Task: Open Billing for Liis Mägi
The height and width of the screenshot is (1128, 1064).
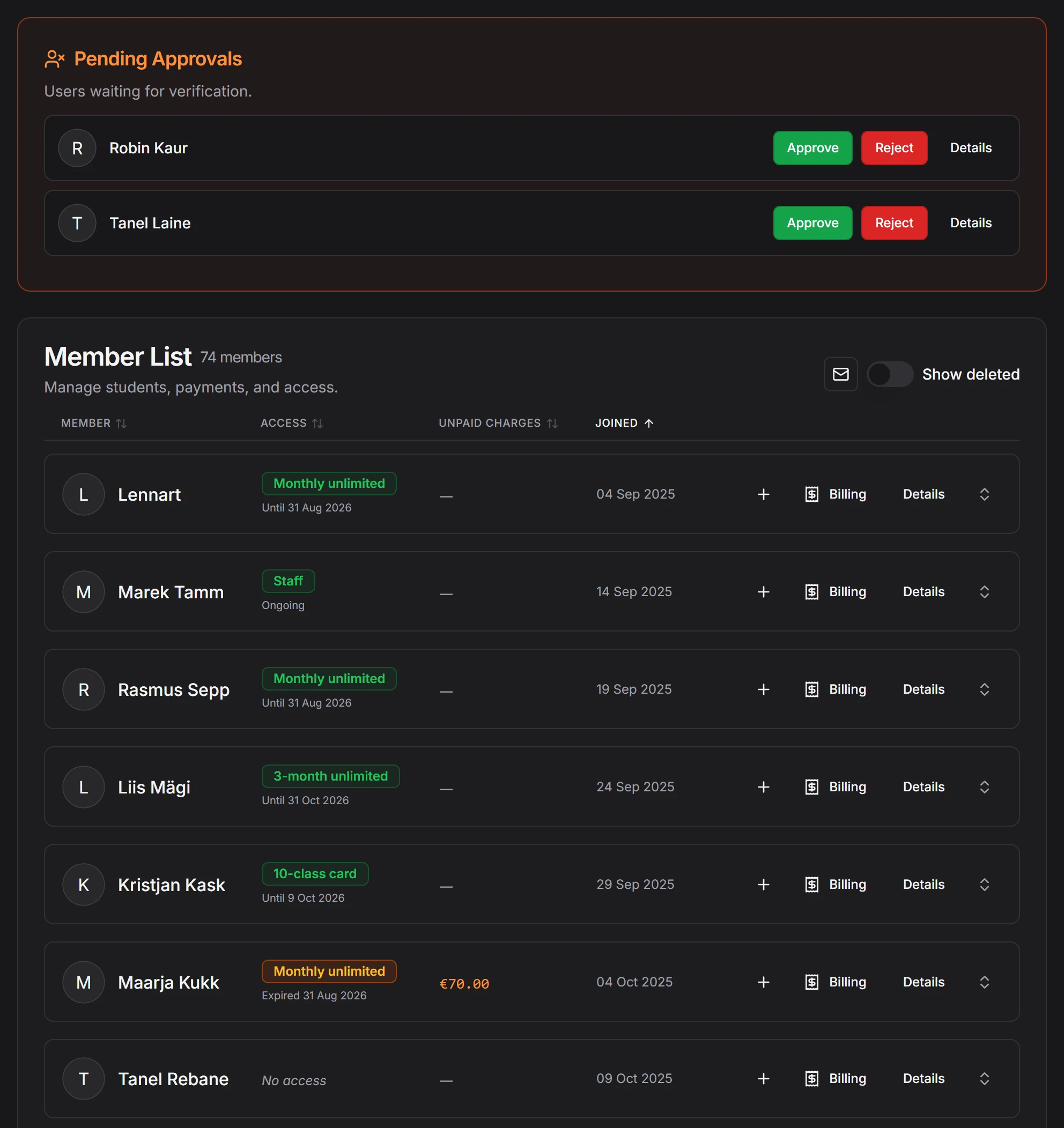Action: [x=836, y=787]
